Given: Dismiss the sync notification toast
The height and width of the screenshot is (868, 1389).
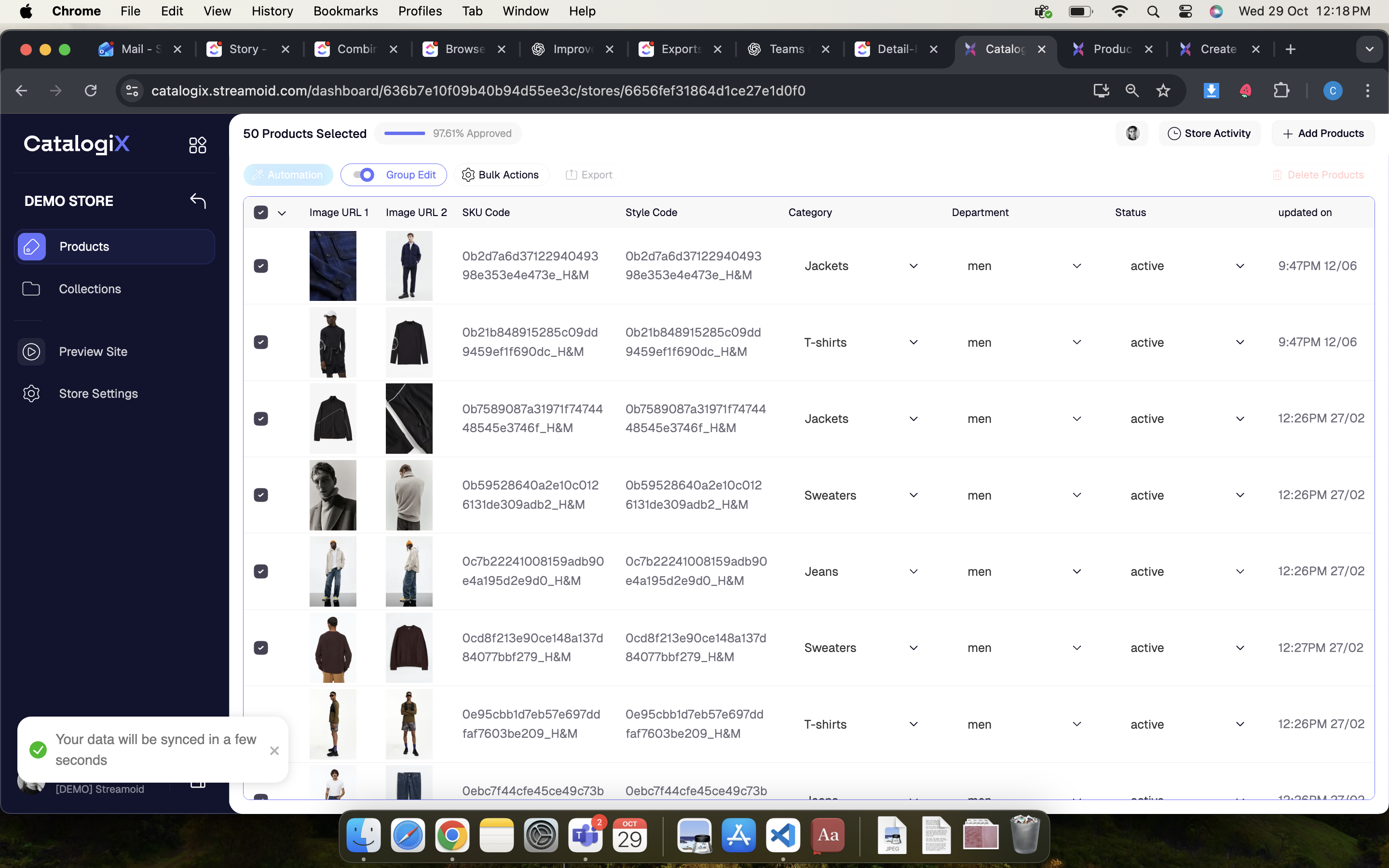Looking at the screenshot, I should (274, 750).
